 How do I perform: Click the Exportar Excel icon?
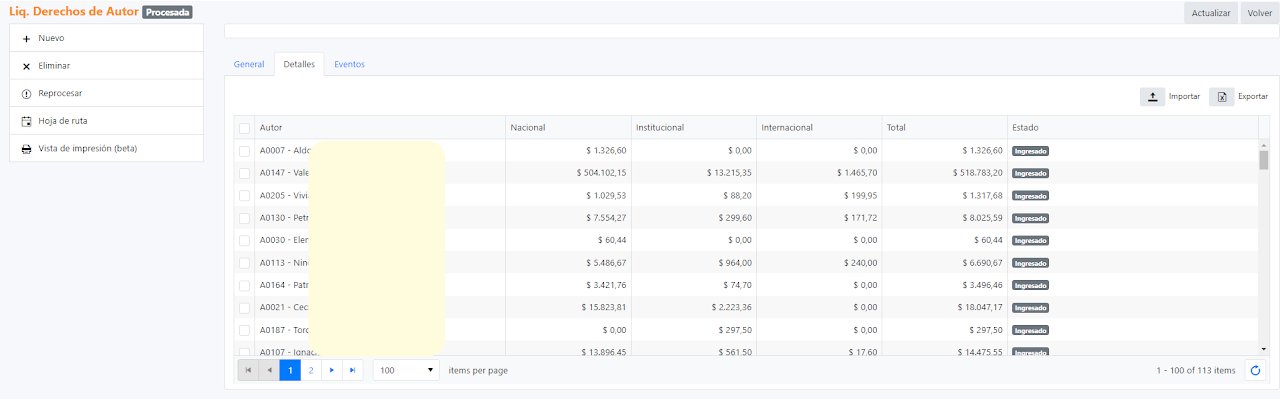(x=1222, y=97)
